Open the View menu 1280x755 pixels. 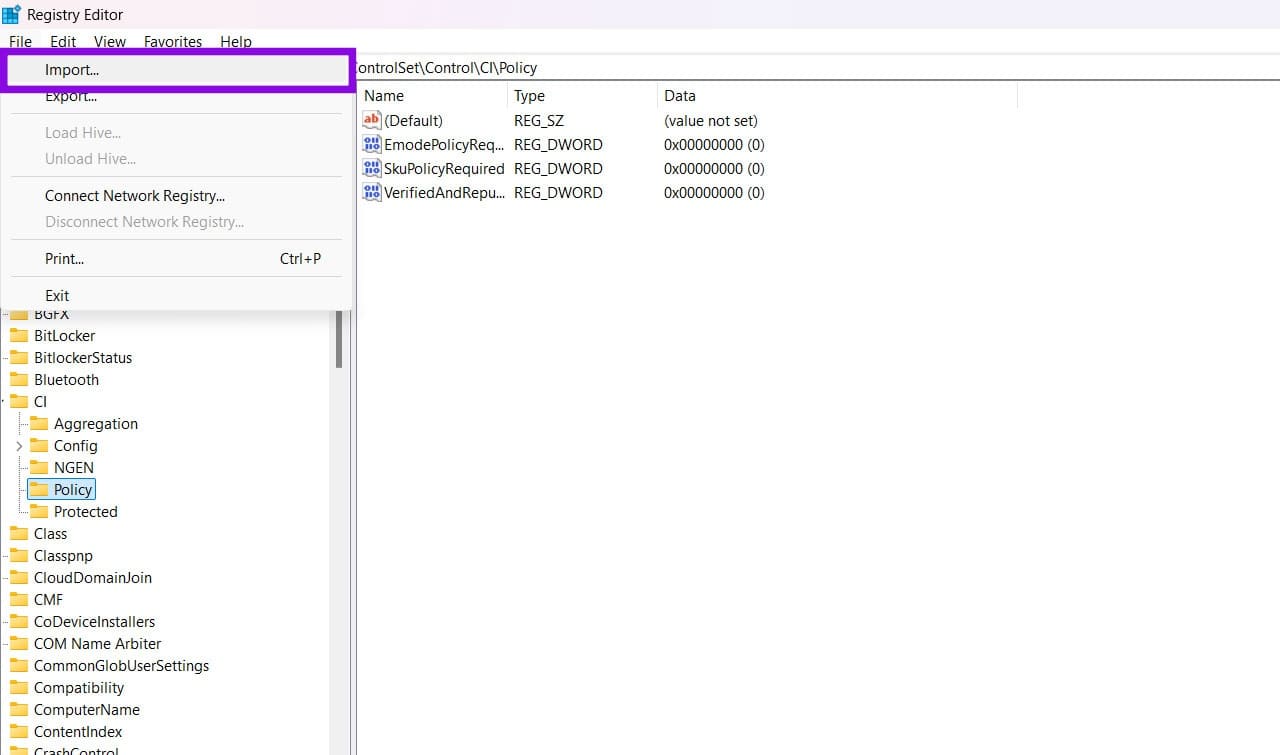(110, 41)
